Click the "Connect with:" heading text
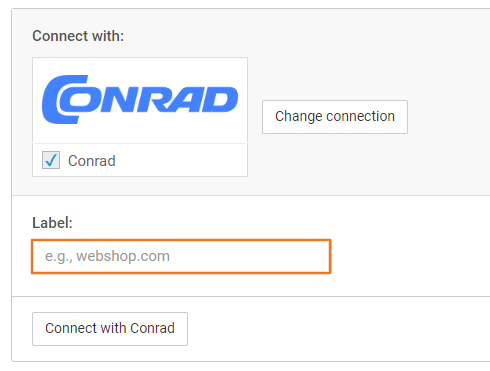The image size is (490, 371). (78, 36)
